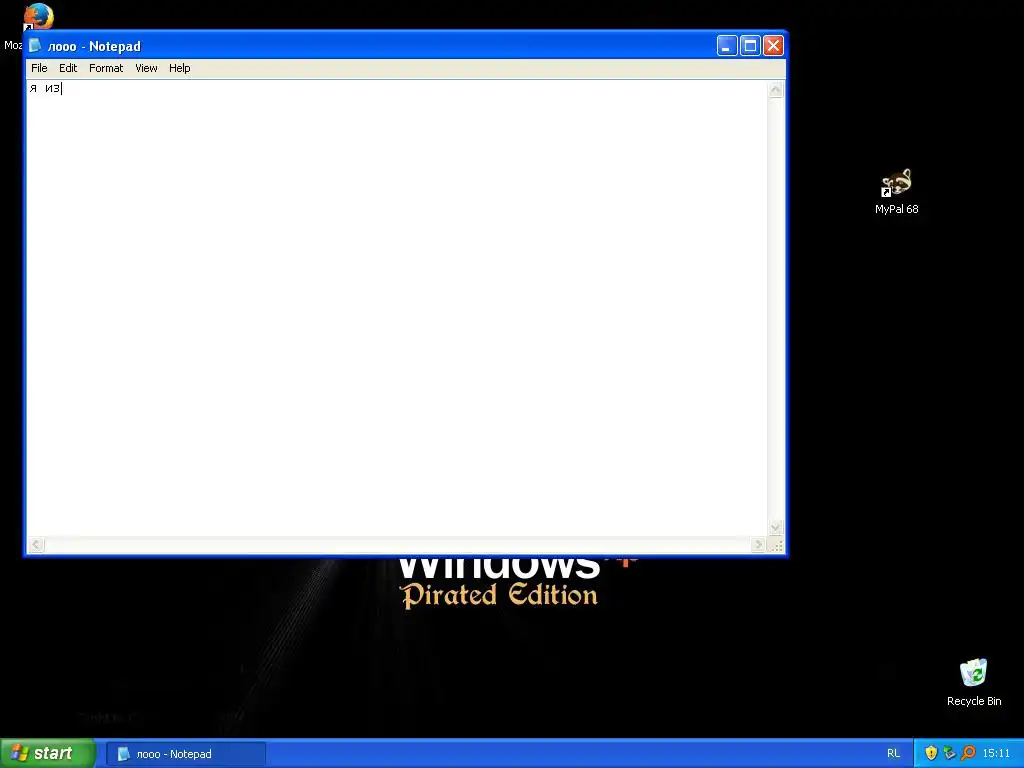Viewport: 1024px width, 768px height.
Task: Select the MyPal 68 desktop icon
Action: pos(897,191)
